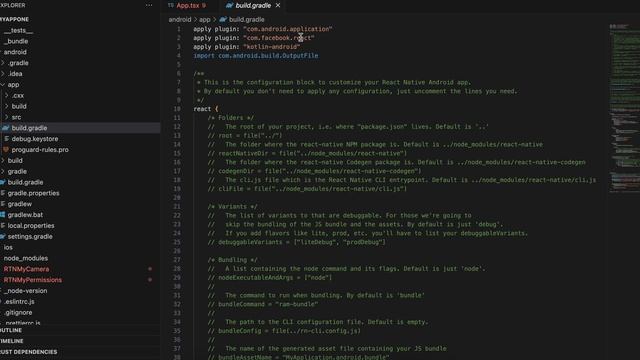Click the debug.keystore file icon
640x360 pixels.
tap(6, 139)
